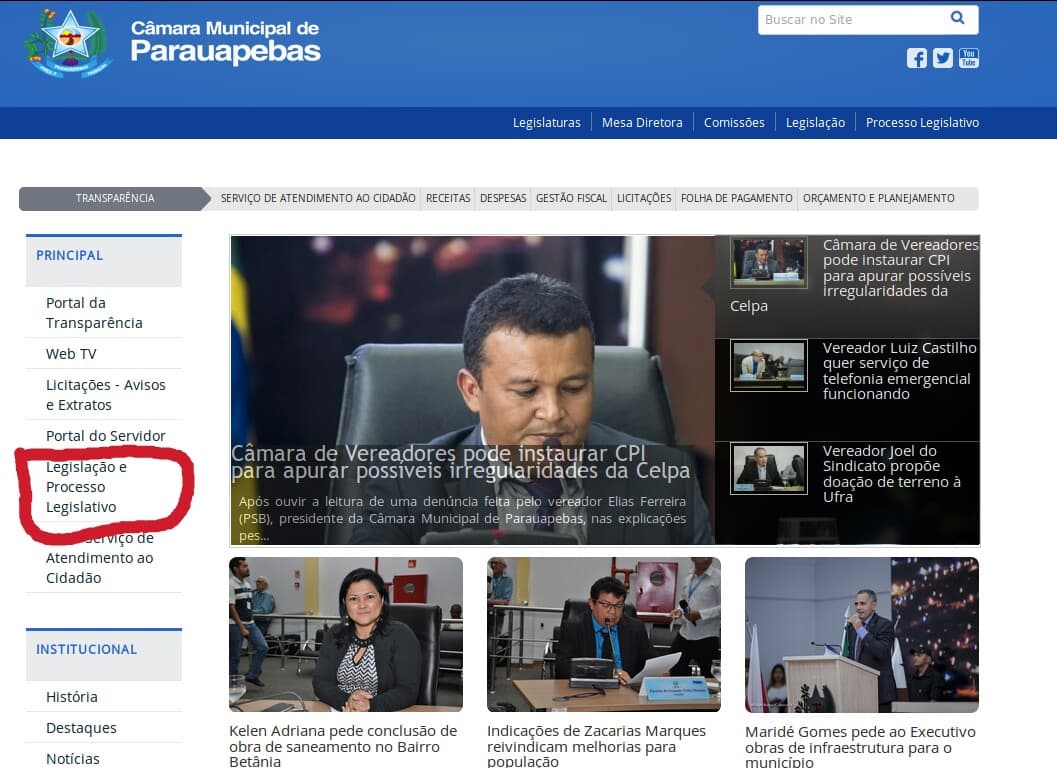The width and height of the screenshot is (1057, 768).
Task: Open the Legislaturas menu item
Action: point(547,123)
